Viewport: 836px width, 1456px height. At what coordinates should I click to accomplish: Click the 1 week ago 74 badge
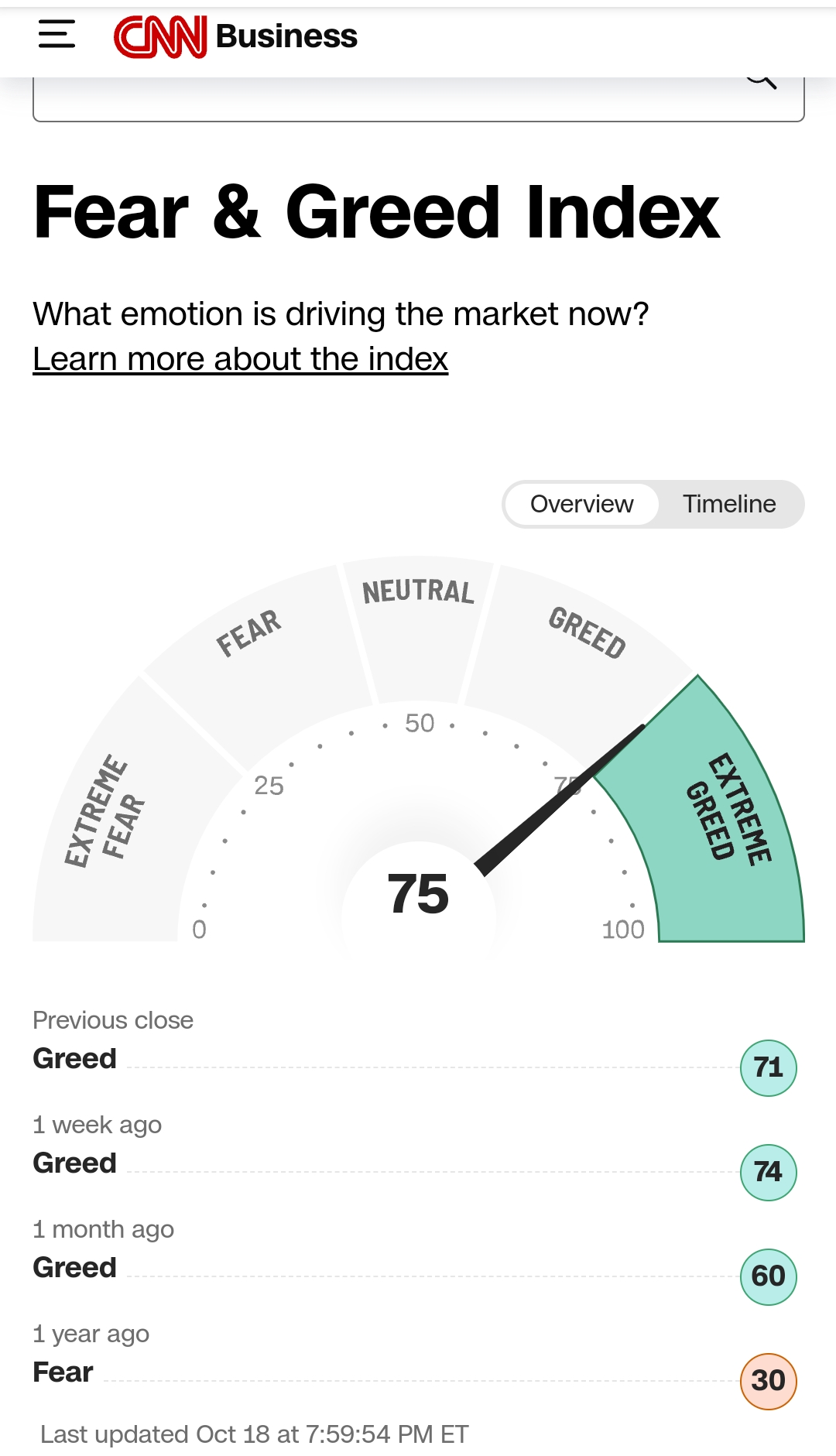coord(768,1172)
